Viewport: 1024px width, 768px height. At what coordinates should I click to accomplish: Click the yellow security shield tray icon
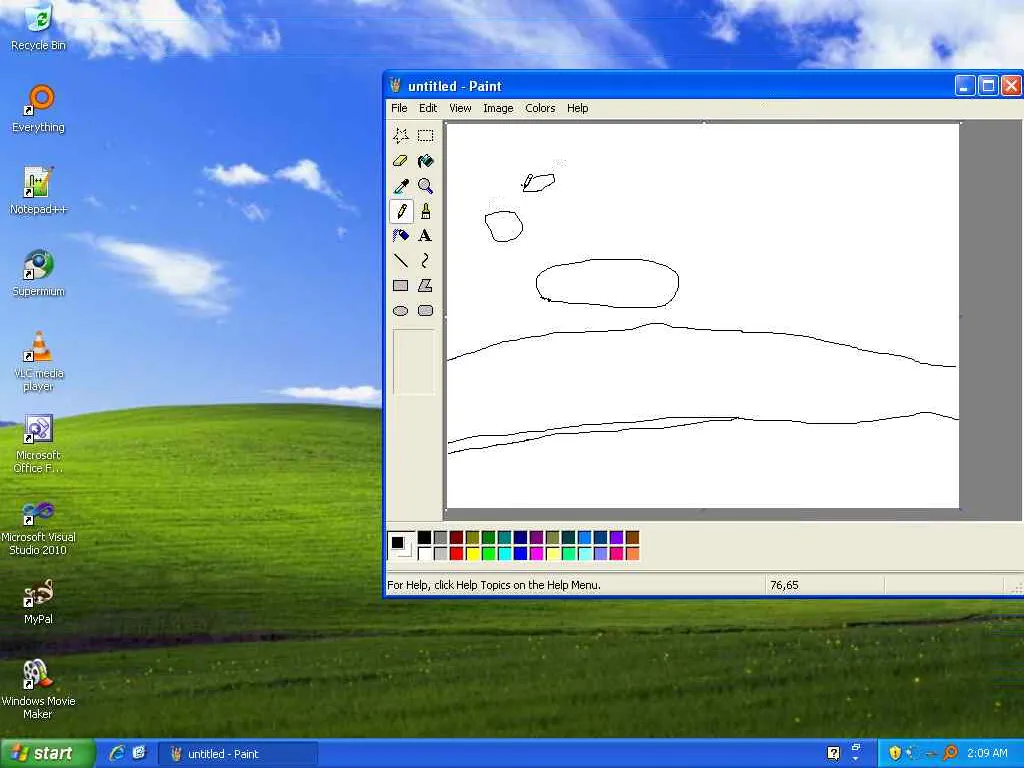click(x=895, y=753)
